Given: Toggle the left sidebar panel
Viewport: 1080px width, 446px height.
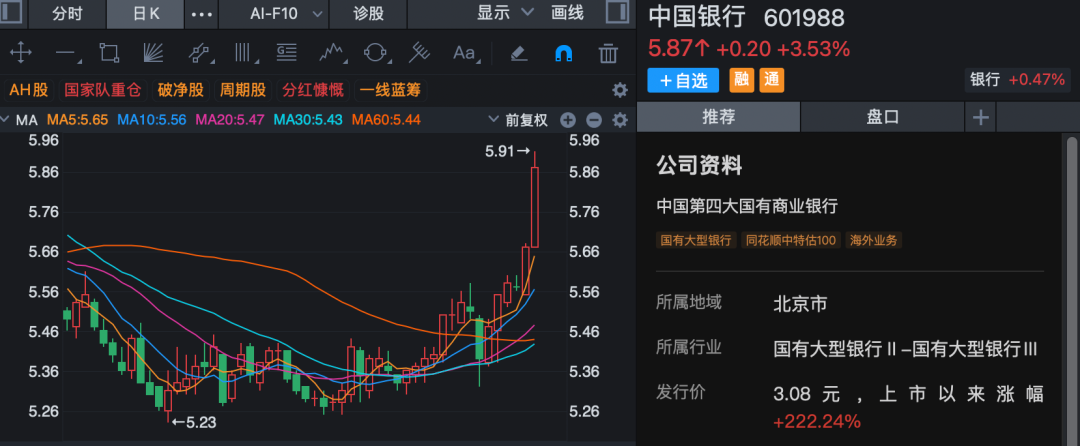Looking at the screenshot, I should (x=12, y=14).
